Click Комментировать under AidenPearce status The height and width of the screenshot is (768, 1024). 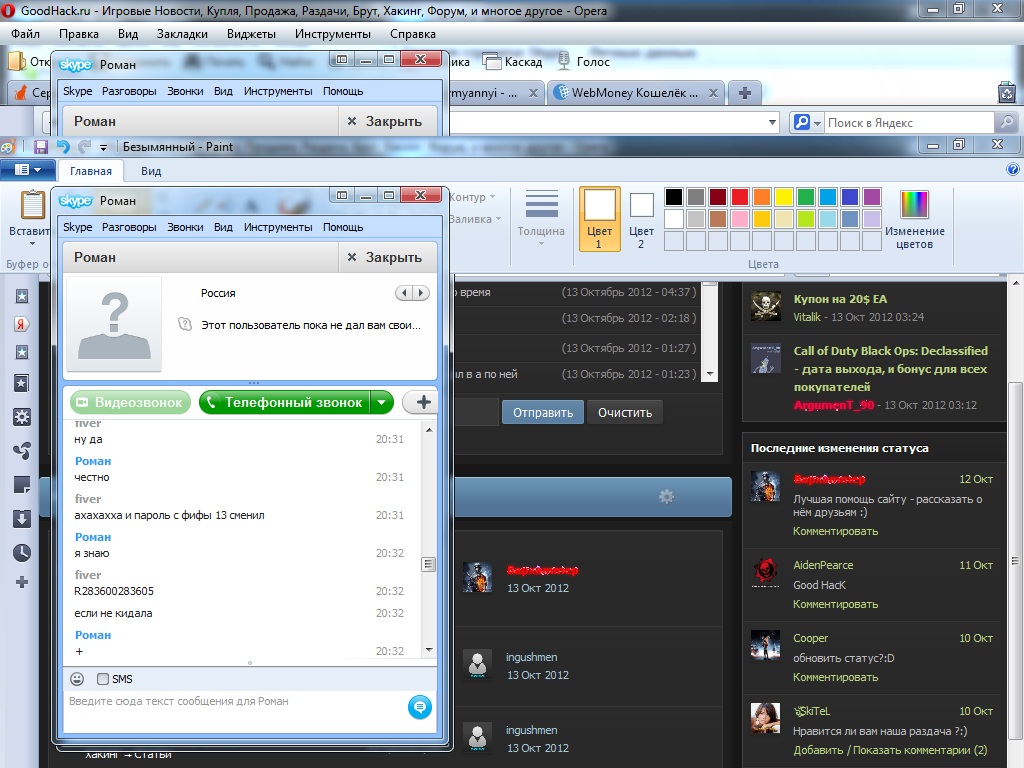pyautogui.click(x=835, y=604)
